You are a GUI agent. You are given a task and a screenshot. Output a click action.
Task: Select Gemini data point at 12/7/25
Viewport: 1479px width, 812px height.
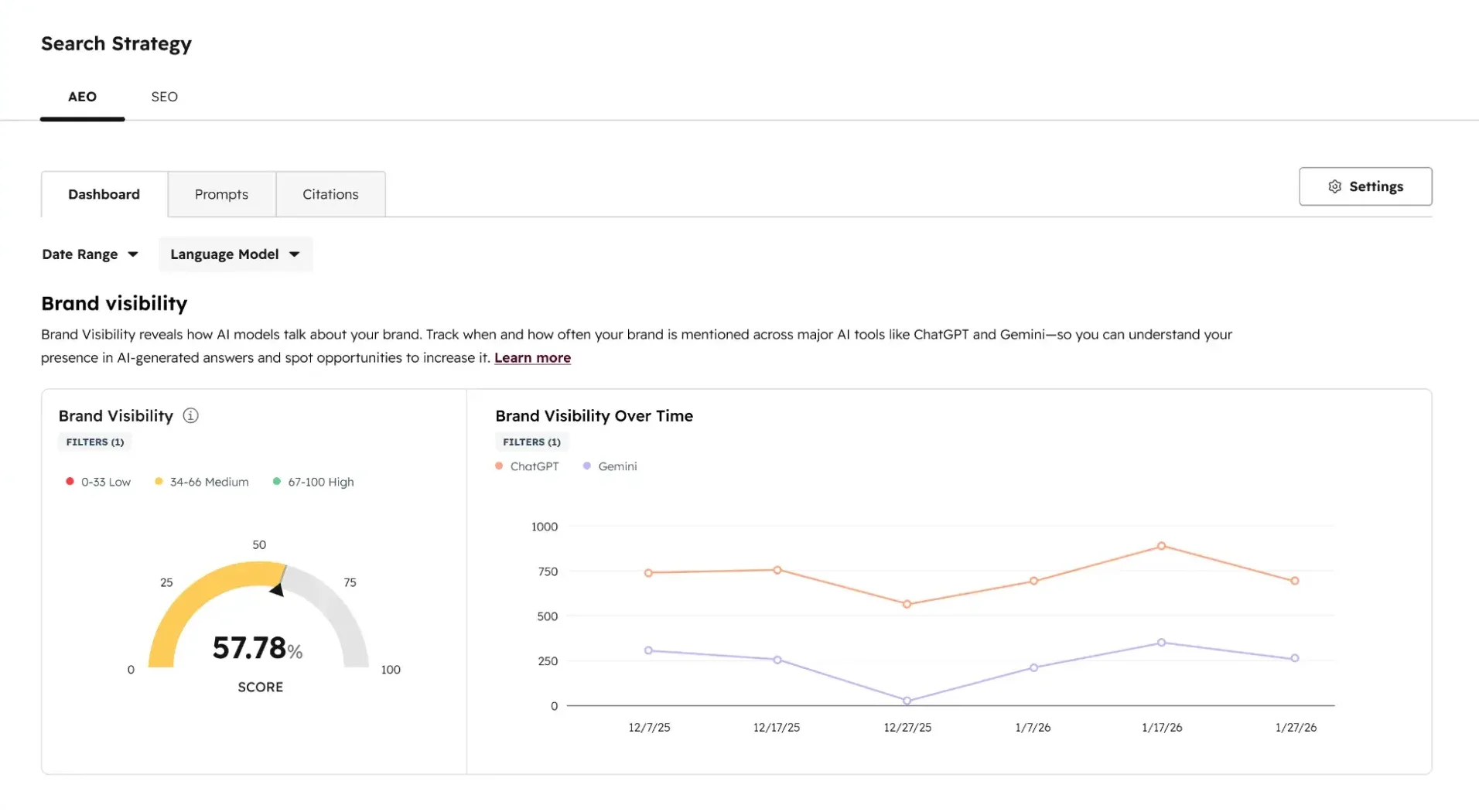pos(648,650)
